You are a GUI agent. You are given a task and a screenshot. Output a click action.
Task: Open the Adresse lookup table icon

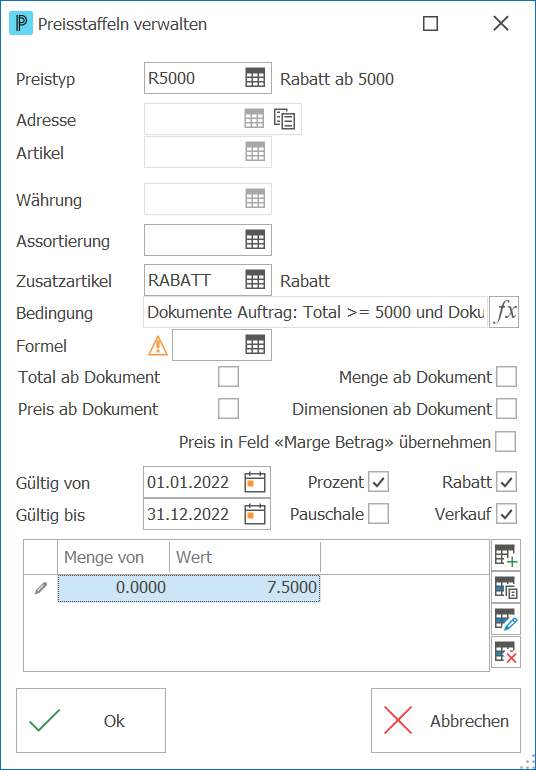254,119
